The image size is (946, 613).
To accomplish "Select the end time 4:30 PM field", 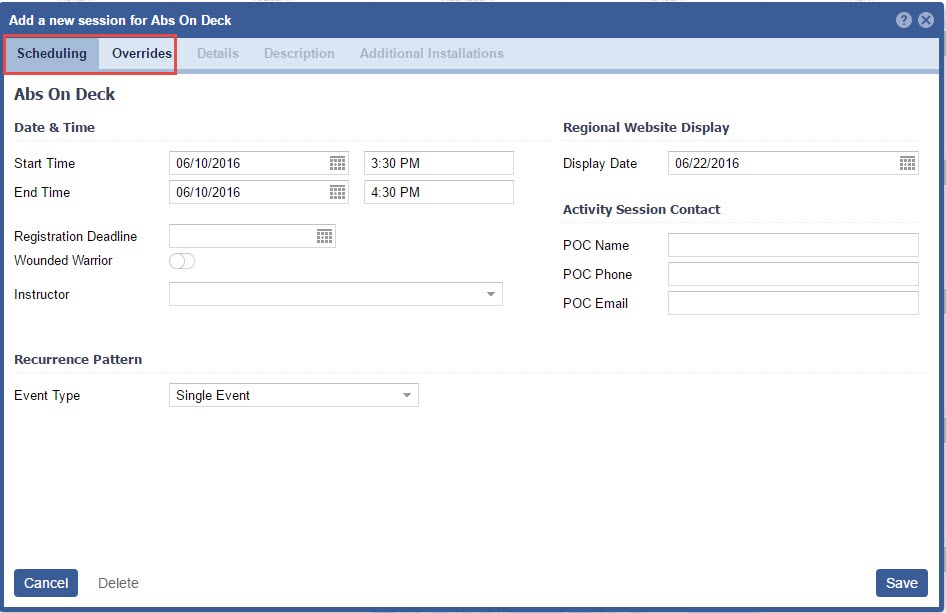I will coord(438,192).
